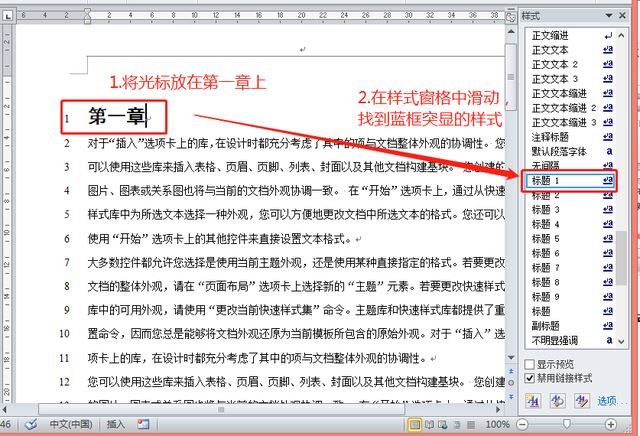Screen dimensions: 640x436
Task: Open the 选项... link in Styles pane
Action: [610, 401]
